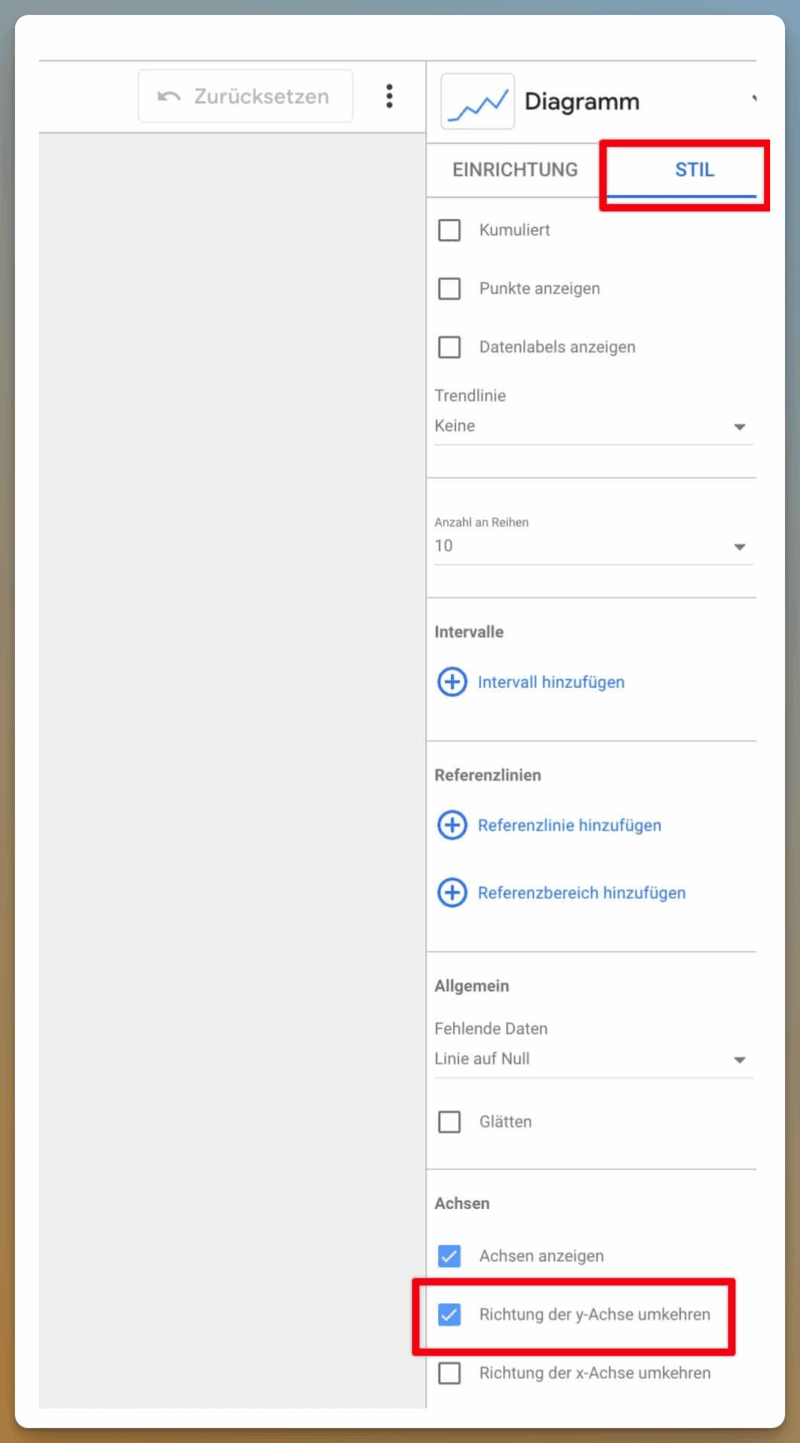Click the undo arrow in Zurücksetzen
Screen dimensions: 800x1443
(170, 97)
